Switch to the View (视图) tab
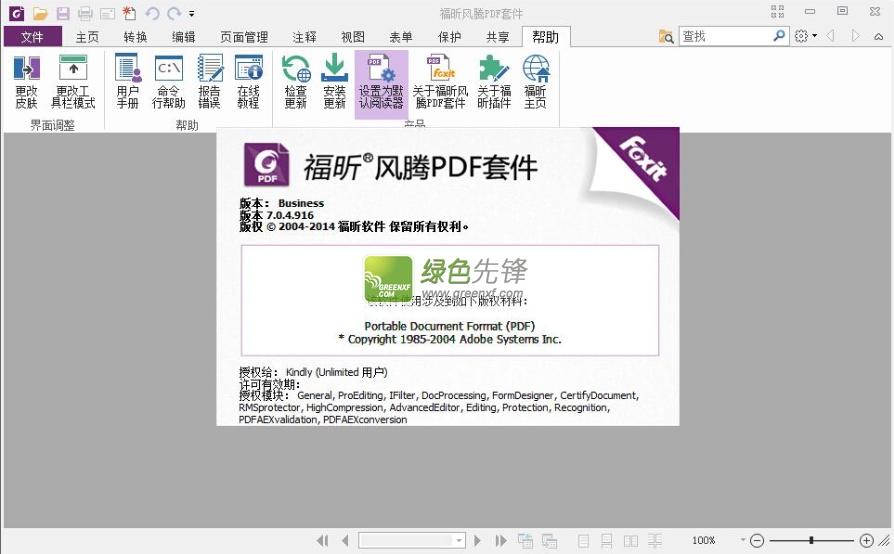 pyautogui.click(x=353, y=37)
